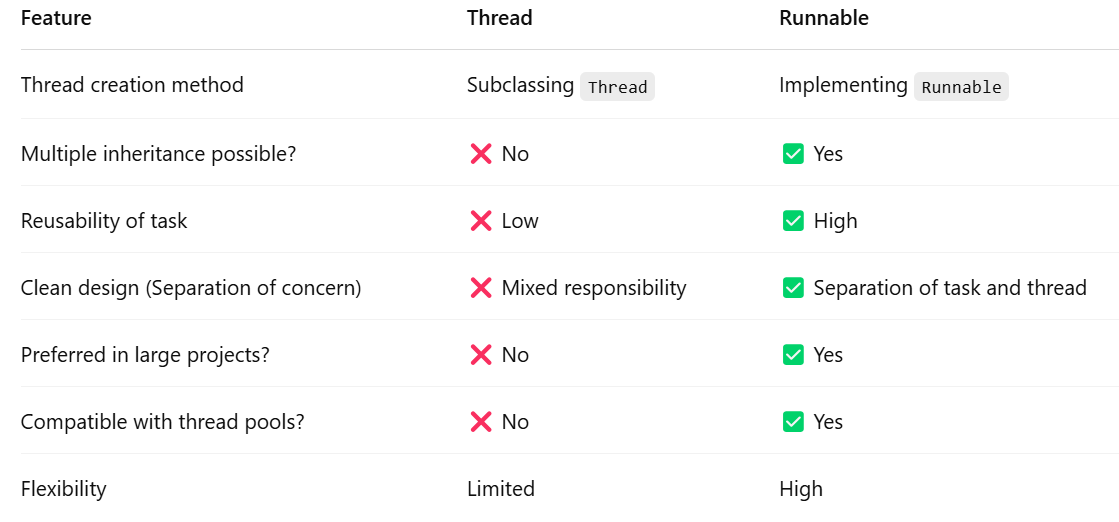This screenshot has height=522, width=1119.
Task: Click the green check beside High reusability
Action: [x=793, y=221]
